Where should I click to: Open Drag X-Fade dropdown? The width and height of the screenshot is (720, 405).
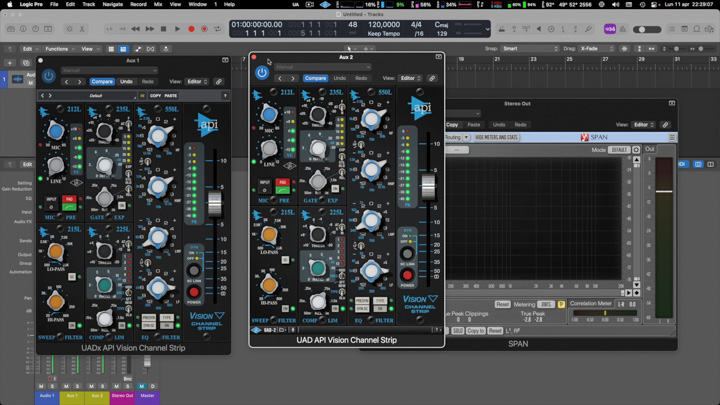[x=596, y=49]
